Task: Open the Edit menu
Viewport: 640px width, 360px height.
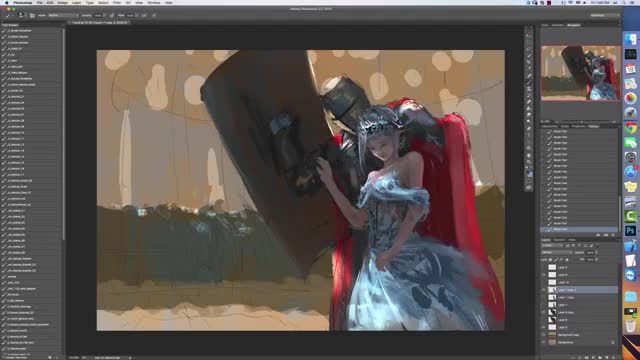Action: 50,2
